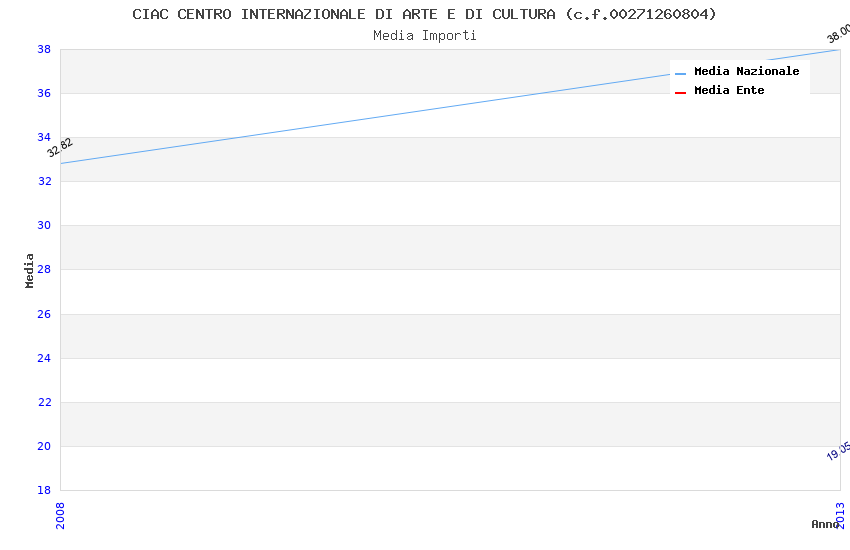
Task: Click the Media y-axis title
Action: pyautogui.click(x=29, y=270)
